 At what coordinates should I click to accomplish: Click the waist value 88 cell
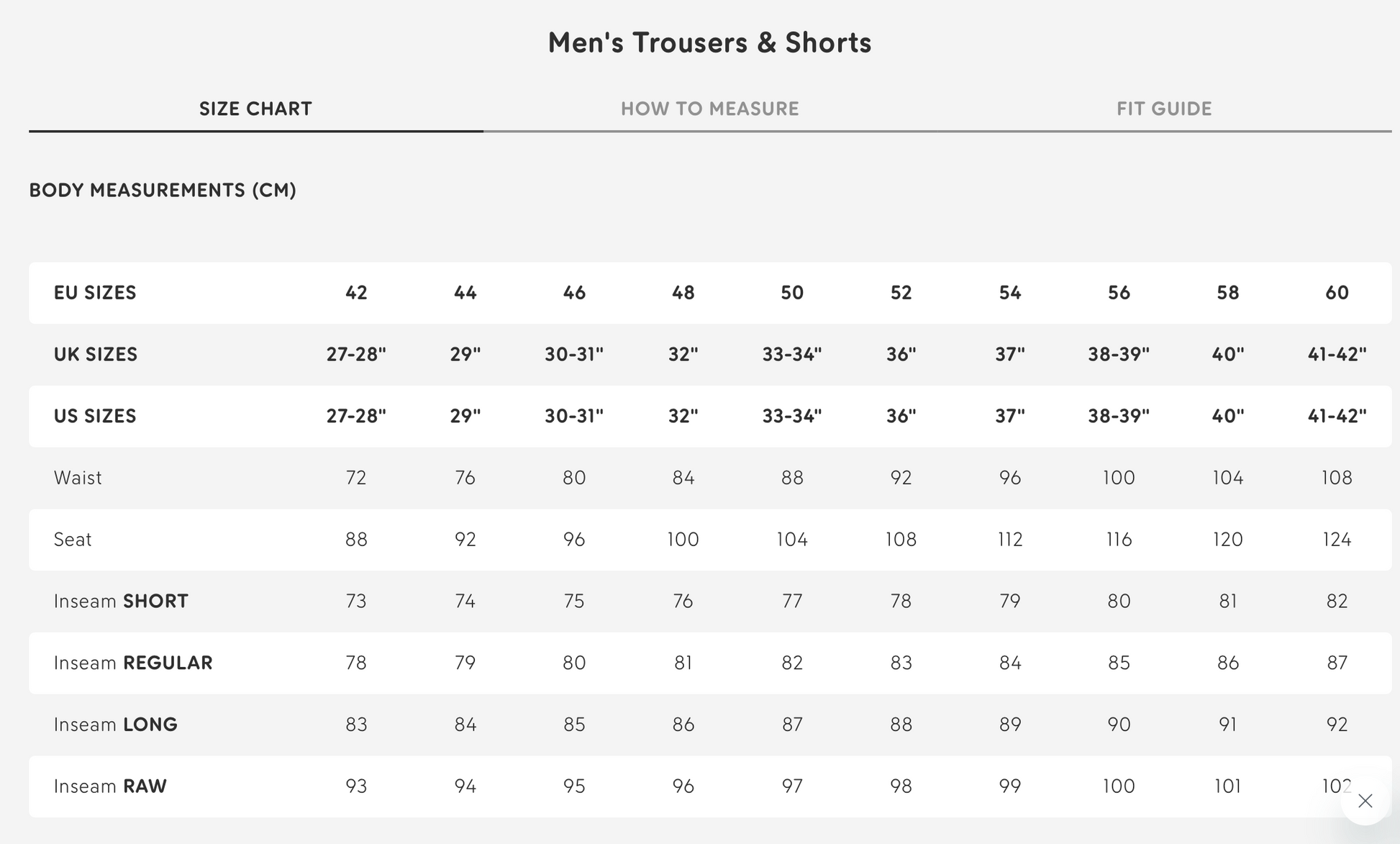click(x=791, y=477)
